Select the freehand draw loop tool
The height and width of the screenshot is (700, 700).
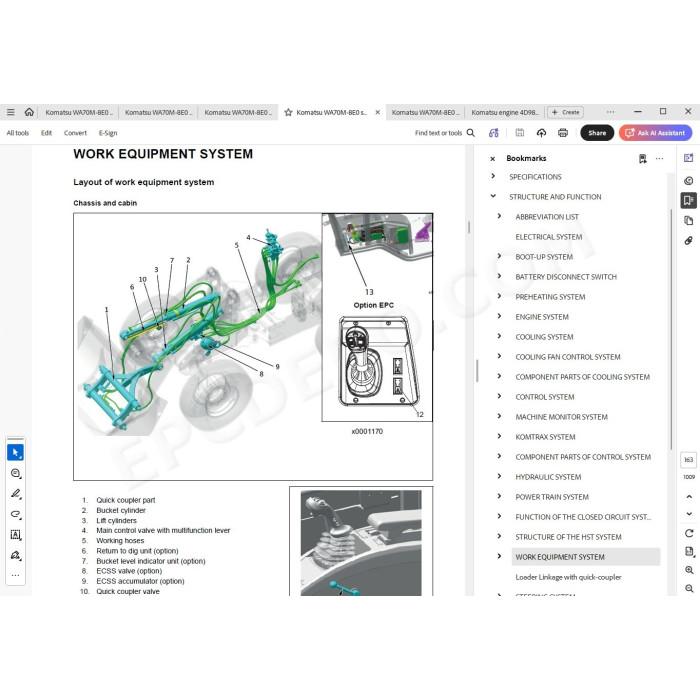coord(16,514)
